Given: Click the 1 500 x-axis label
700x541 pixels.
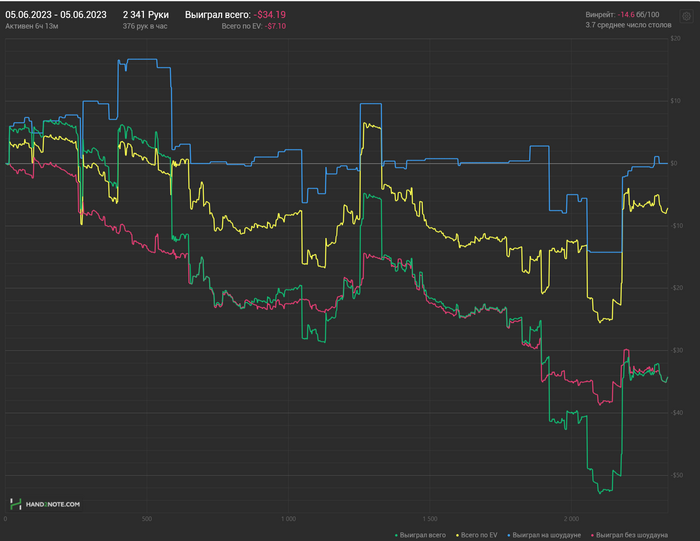Looking at the screenshot, I should 429,519.
